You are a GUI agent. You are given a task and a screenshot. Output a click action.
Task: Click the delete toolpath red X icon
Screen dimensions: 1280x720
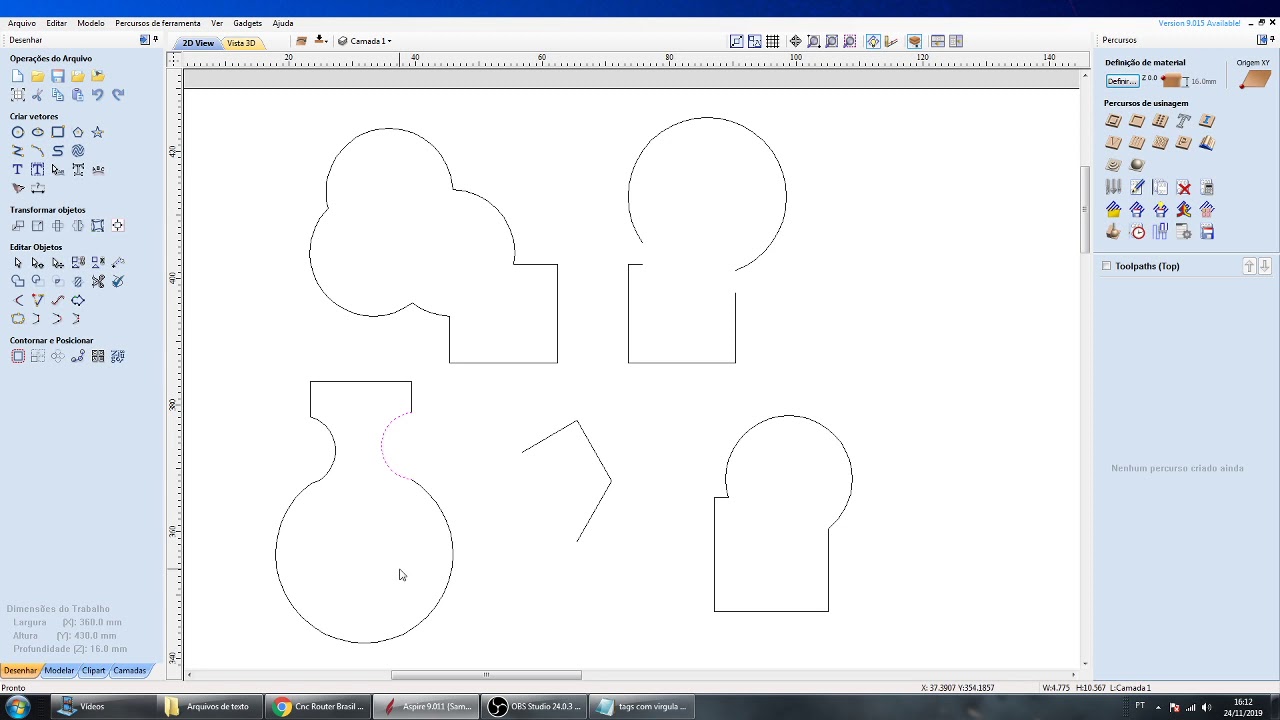click(x=1184, y=188)
